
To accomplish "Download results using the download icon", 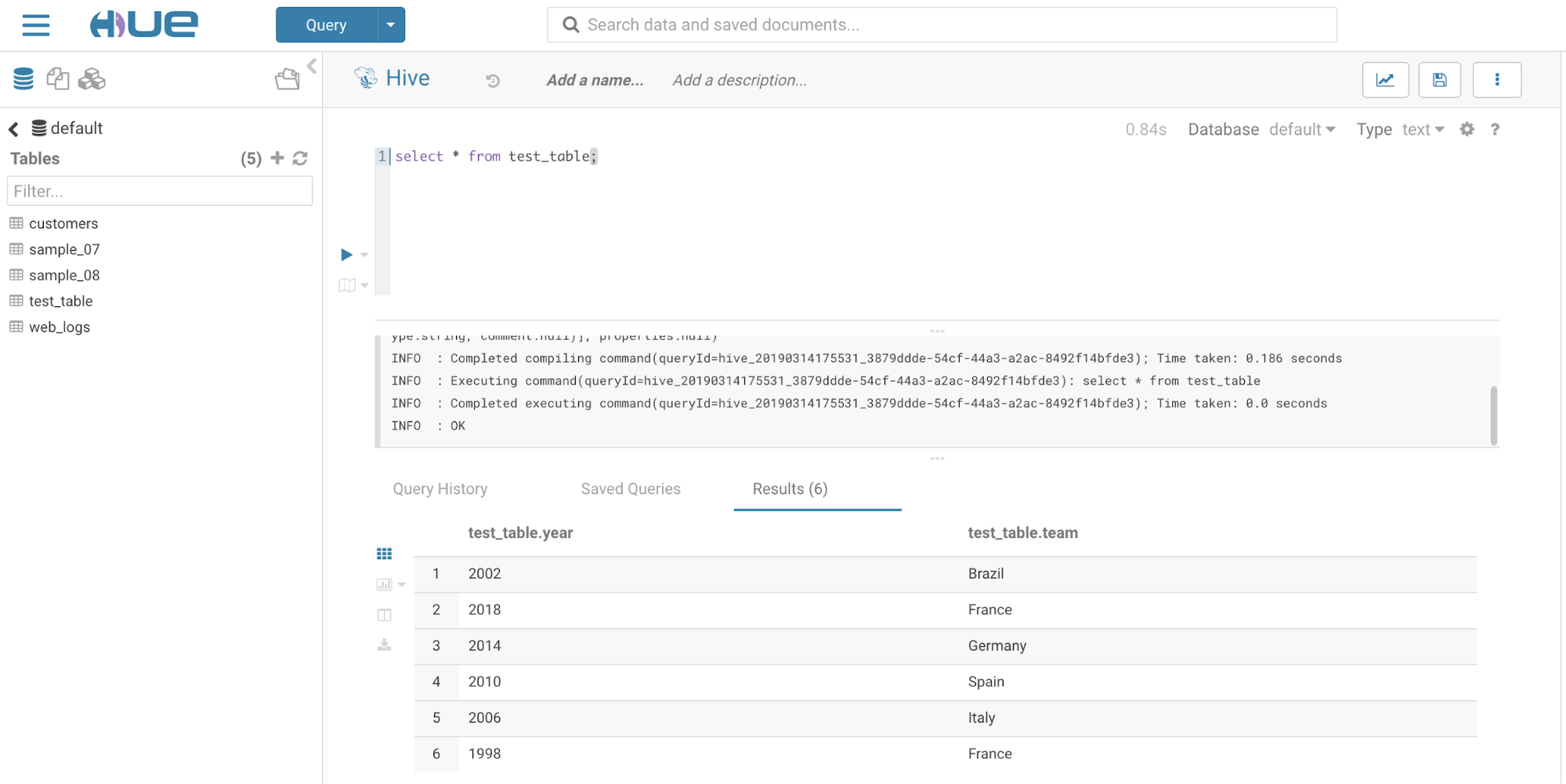I will tap(384, 645).
